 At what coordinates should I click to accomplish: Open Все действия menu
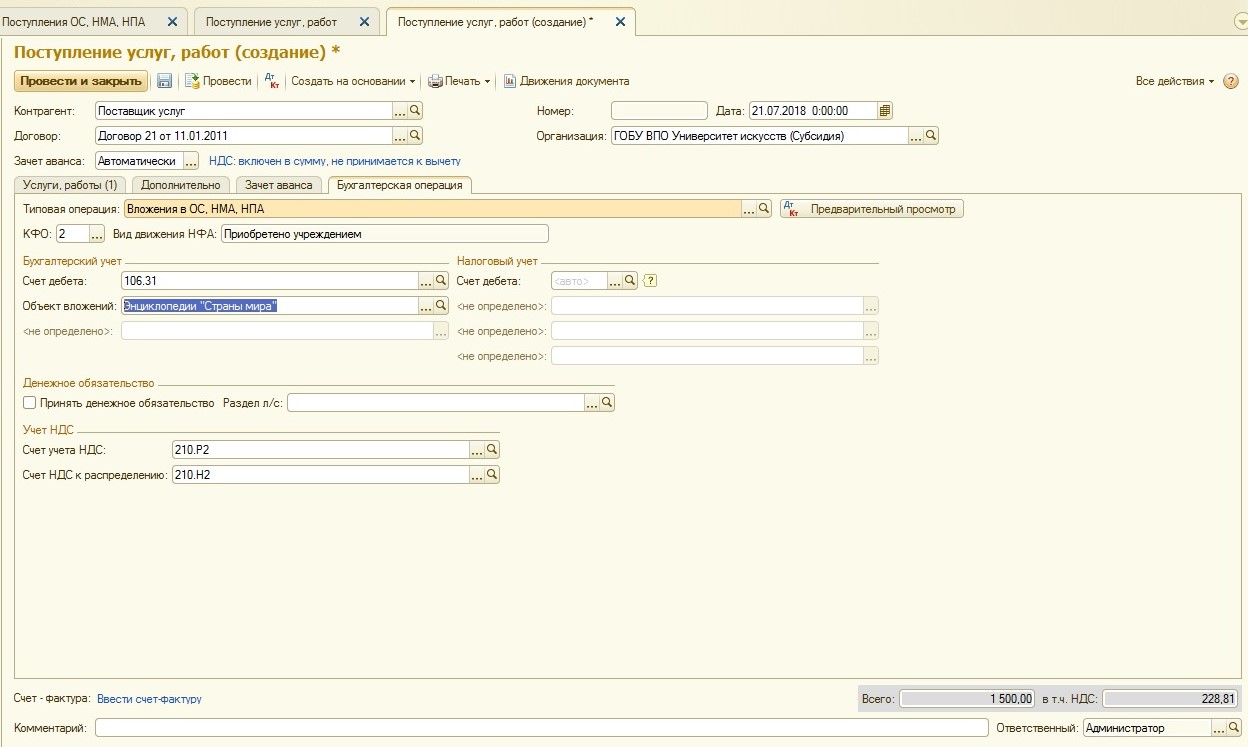coord(1174,81)
